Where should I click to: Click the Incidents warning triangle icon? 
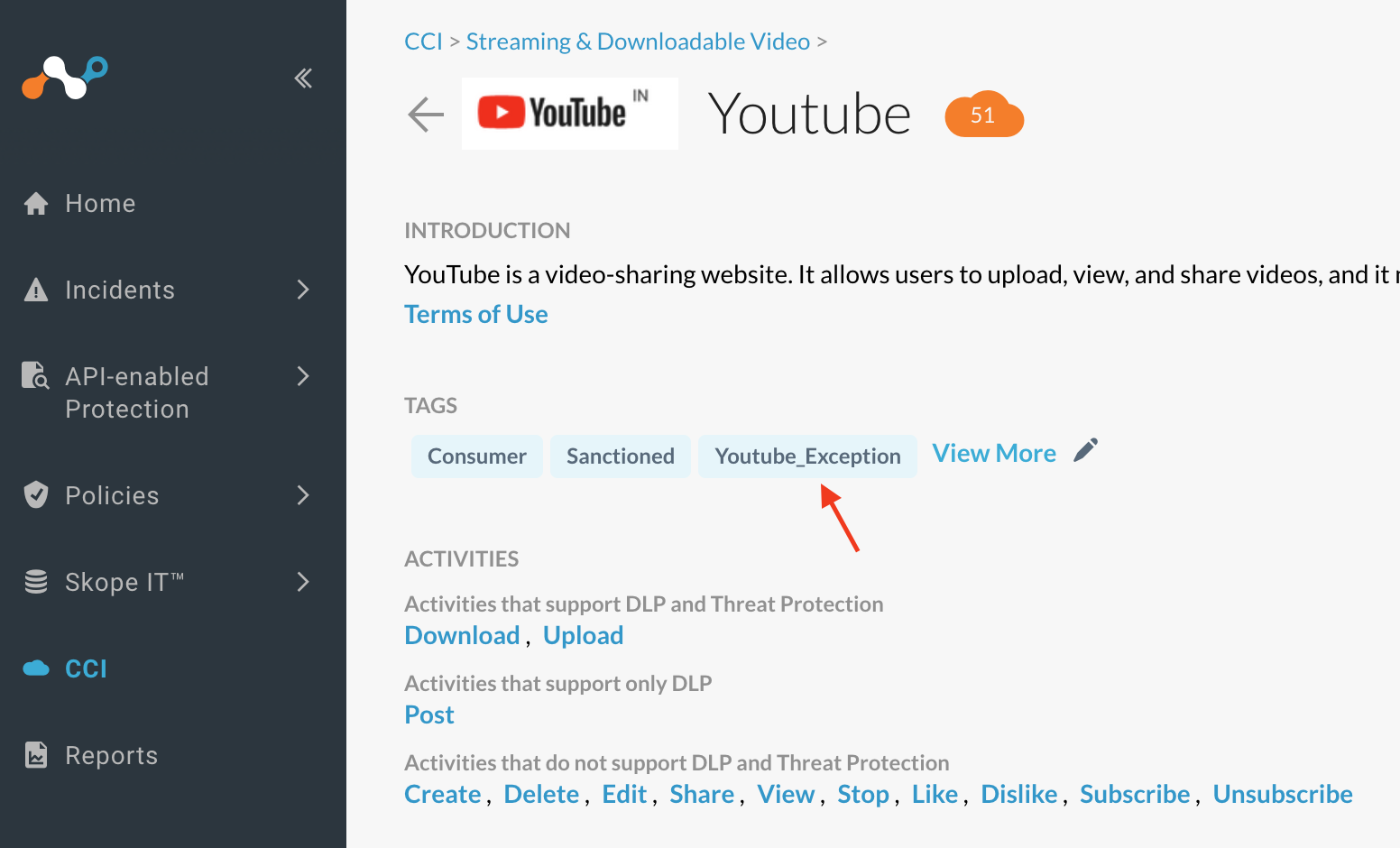click(36, 290)
